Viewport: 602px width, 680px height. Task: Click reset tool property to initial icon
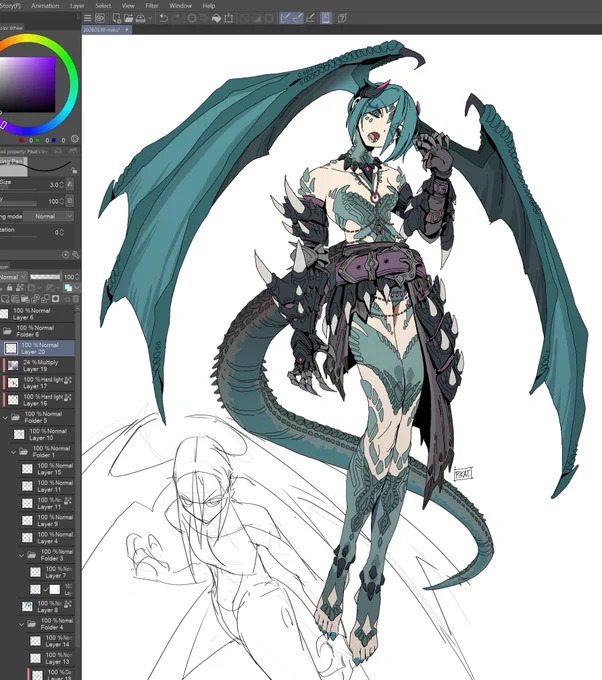tap(66, 255)
